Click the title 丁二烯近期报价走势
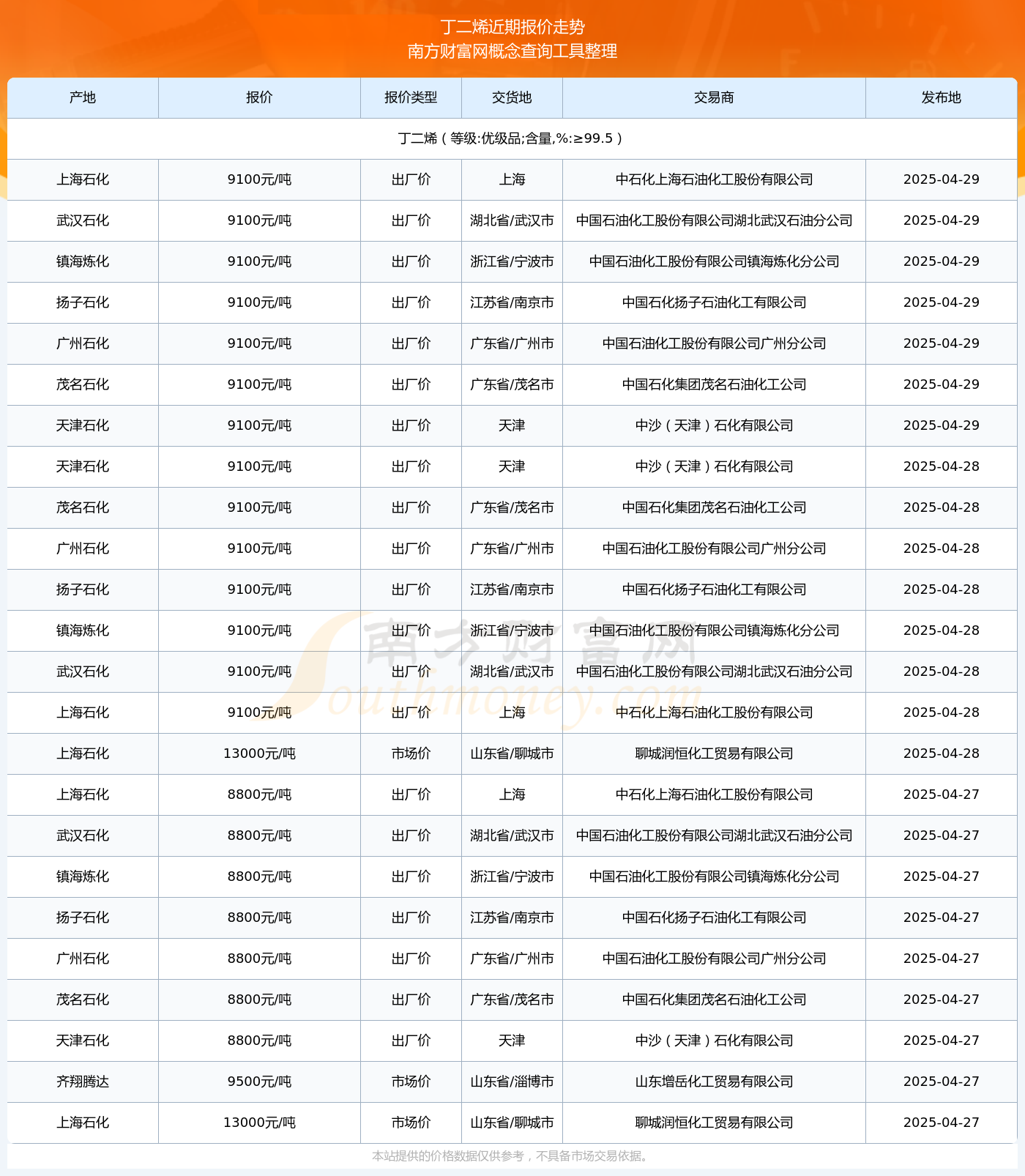The width and height of the screenshot is (1025, 1176). coord(512,27)
